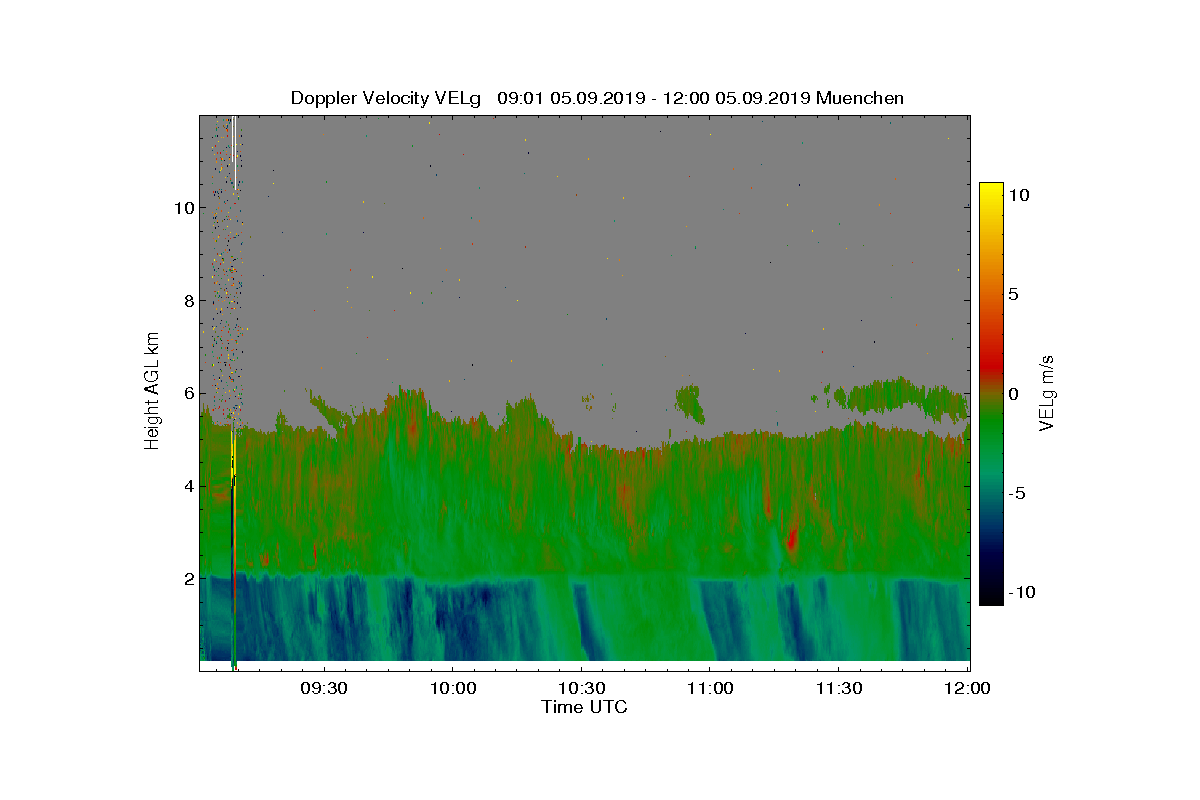Click the detached cloud blob near 6 km at 10:55
The width and height of the screenshot is (1200, 800).
pos(689,402)
